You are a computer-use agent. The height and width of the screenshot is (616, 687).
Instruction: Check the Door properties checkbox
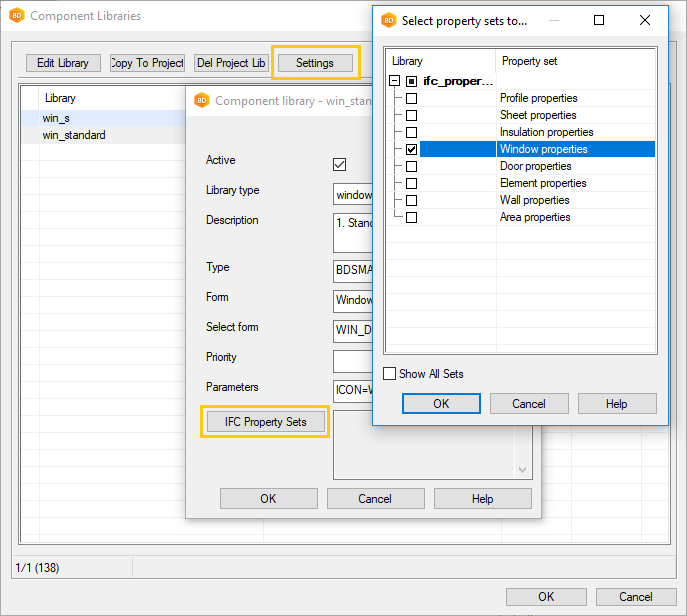click(411, 166)
